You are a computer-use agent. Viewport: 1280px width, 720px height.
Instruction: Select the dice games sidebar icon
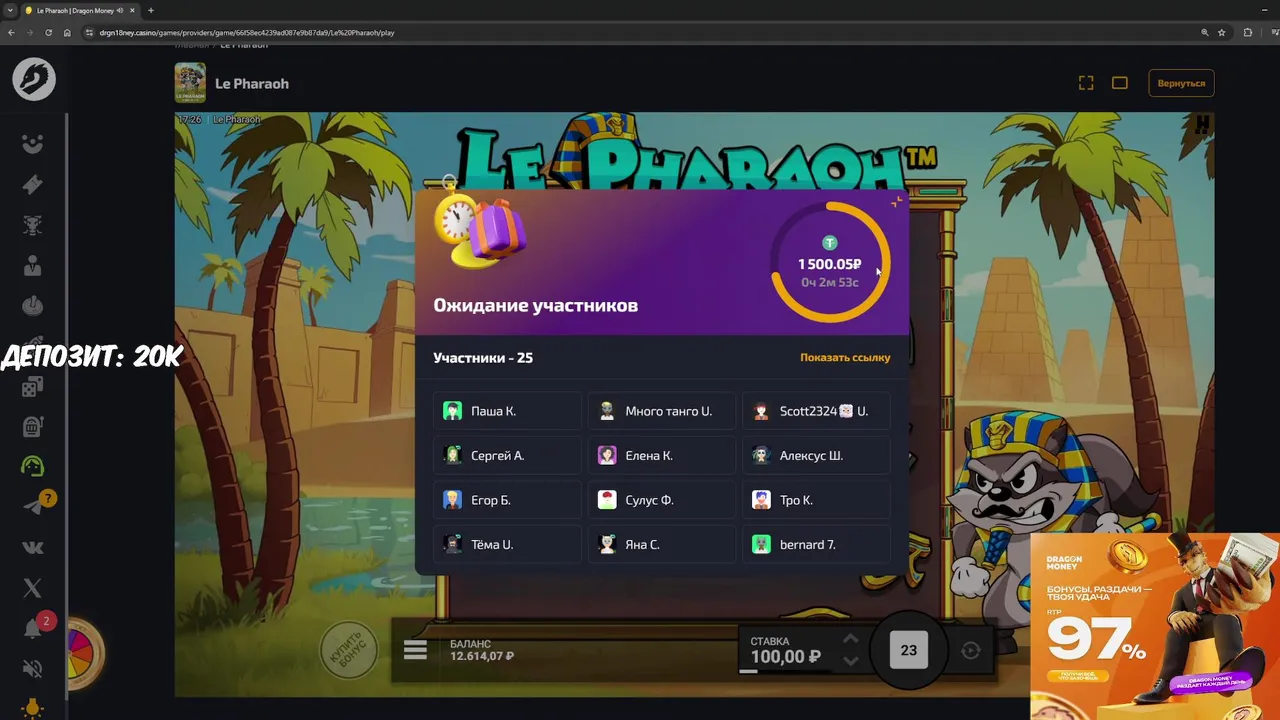33,386
